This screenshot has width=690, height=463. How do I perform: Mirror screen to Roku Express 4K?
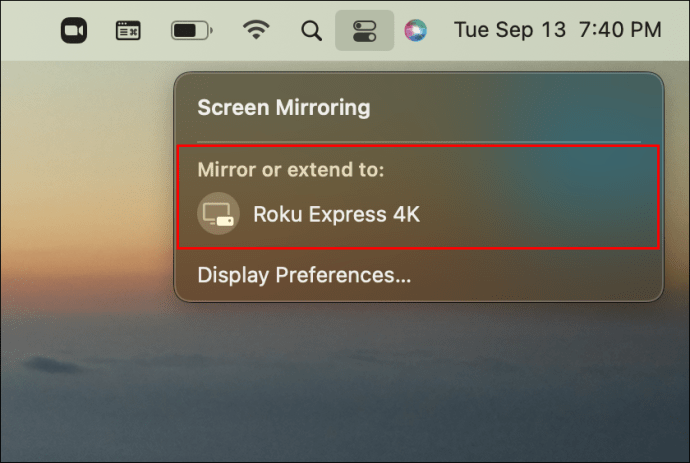pos(336,213)
